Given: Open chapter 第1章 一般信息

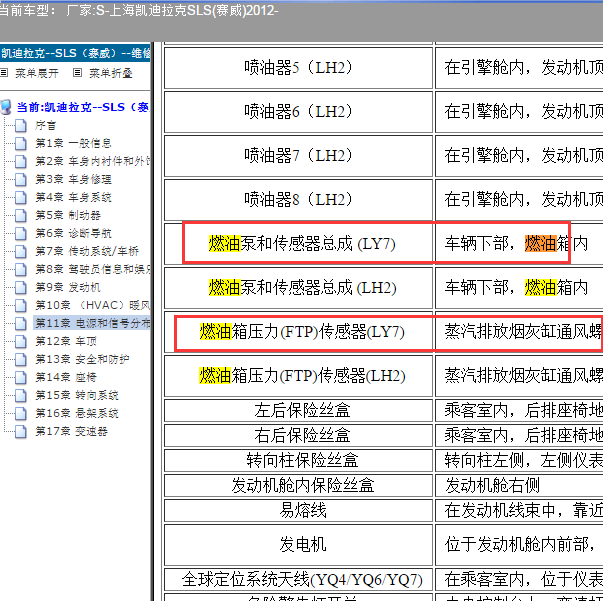Looking at the screenshot, I should click(73, 143).
